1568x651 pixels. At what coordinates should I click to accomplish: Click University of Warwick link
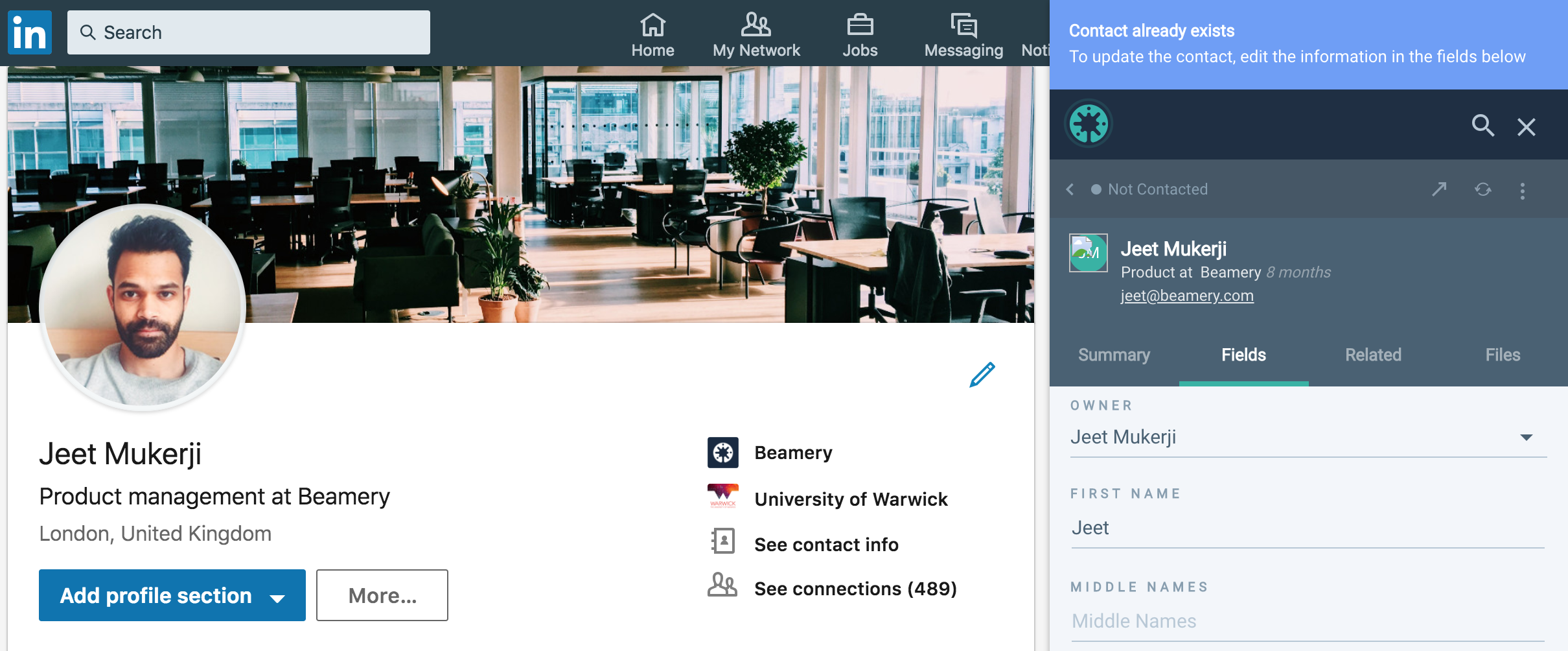pos(851,499)
